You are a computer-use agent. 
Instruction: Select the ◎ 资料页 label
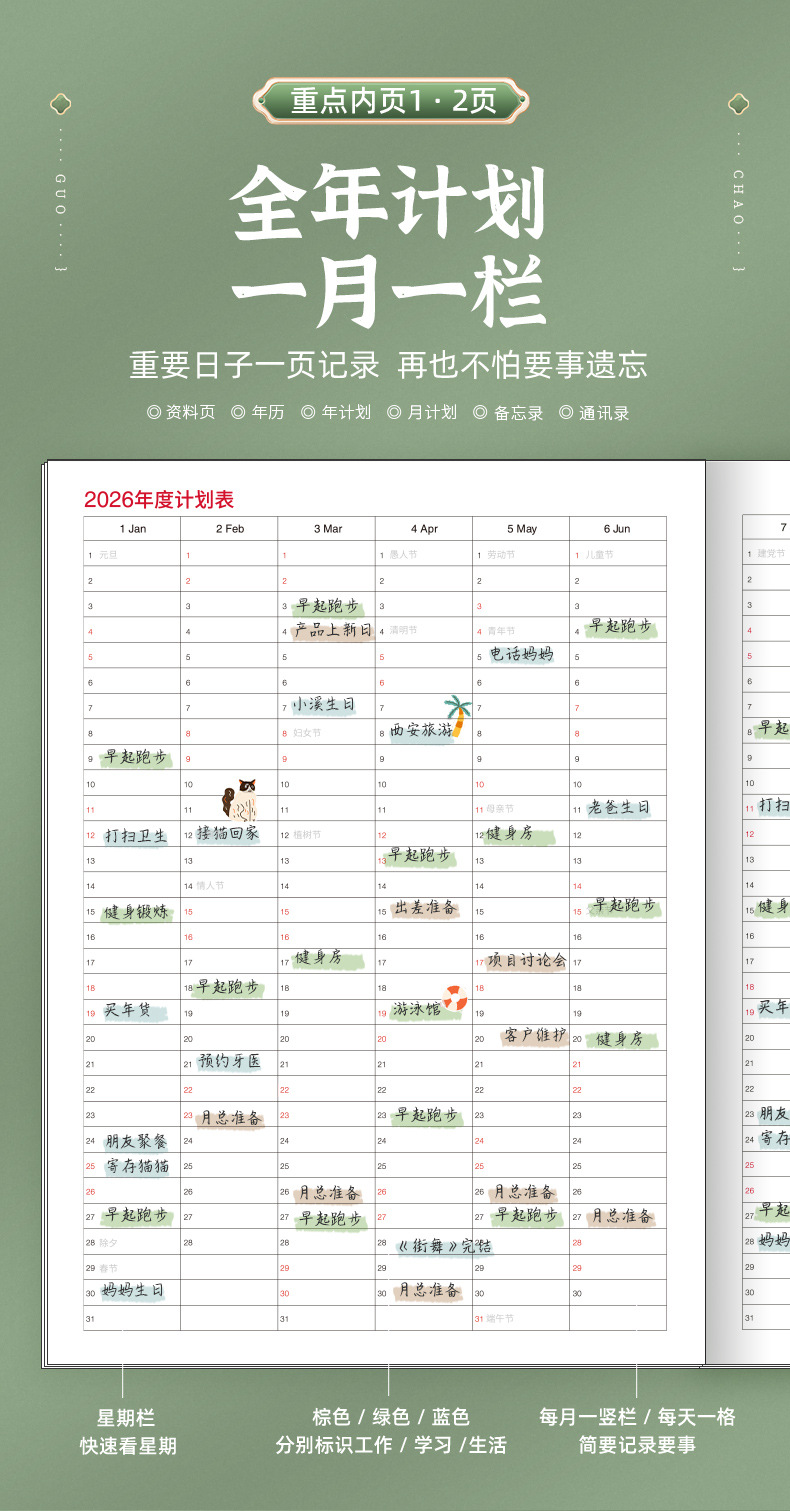coord(181,412)
